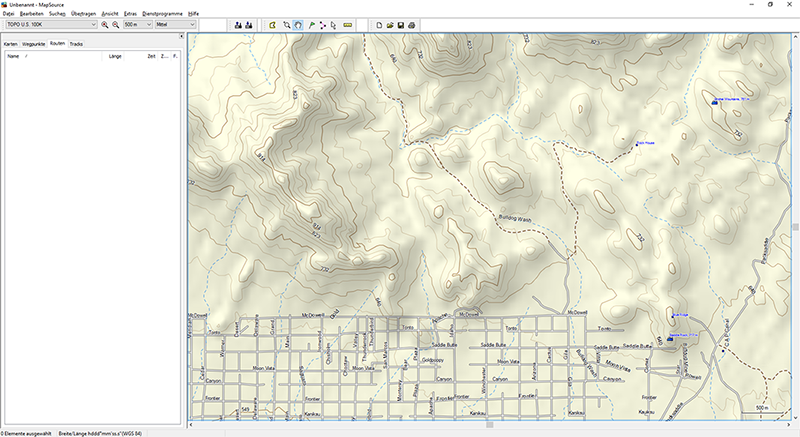Click the zoom out magnifier icon
The height and width of the screenshot is (437, 800).
click(116, 24)
